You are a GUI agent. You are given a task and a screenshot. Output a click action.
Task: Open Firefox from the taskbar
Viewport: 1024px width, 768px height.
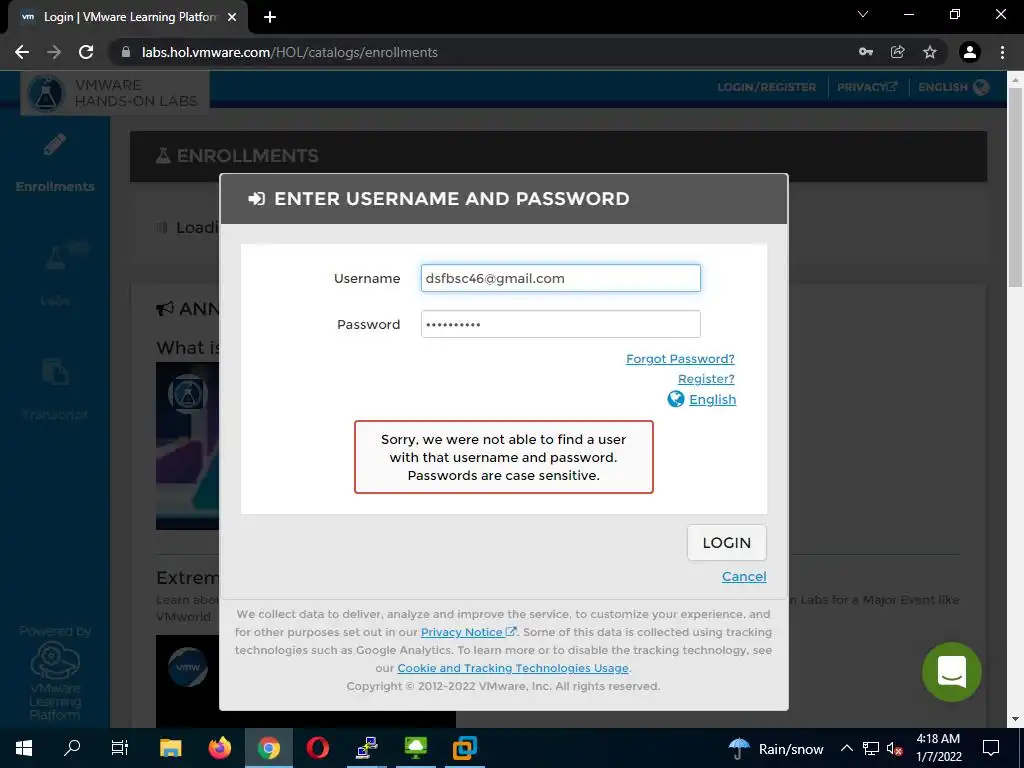coord(219,748)
